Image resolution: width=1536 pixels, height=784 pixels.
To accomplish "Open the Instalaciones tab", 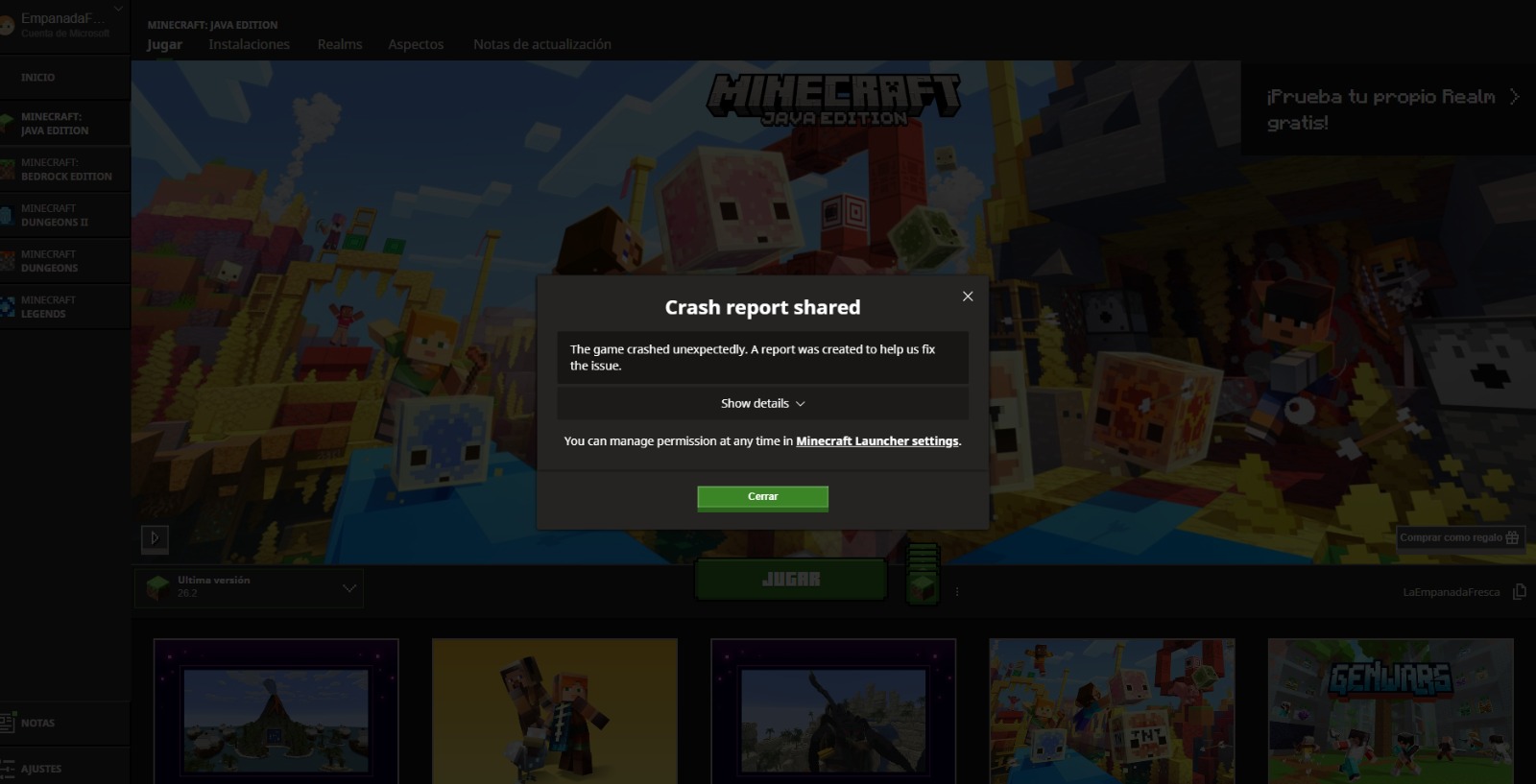I will tap(249, 44).
